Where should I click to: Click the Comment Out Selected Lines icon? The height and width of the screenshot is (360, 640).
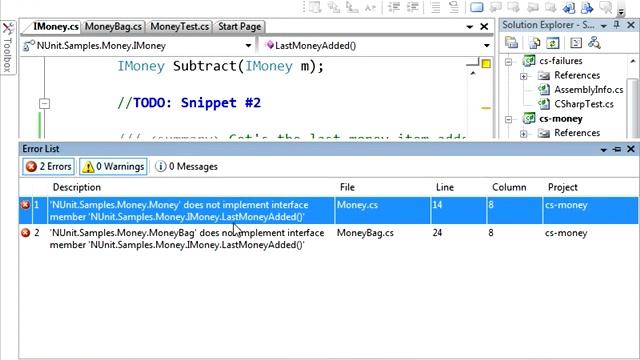point(436,7)
